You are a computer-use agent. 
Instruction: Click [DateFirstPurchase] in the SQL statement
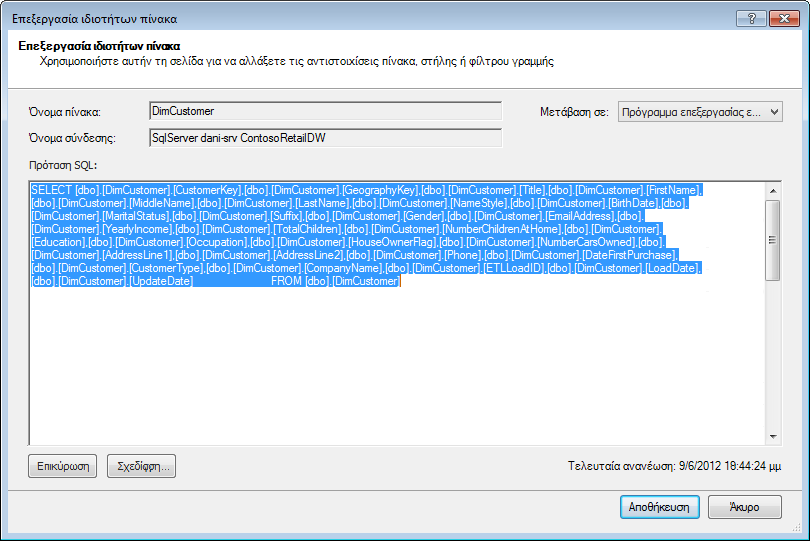tap(629, 255)
